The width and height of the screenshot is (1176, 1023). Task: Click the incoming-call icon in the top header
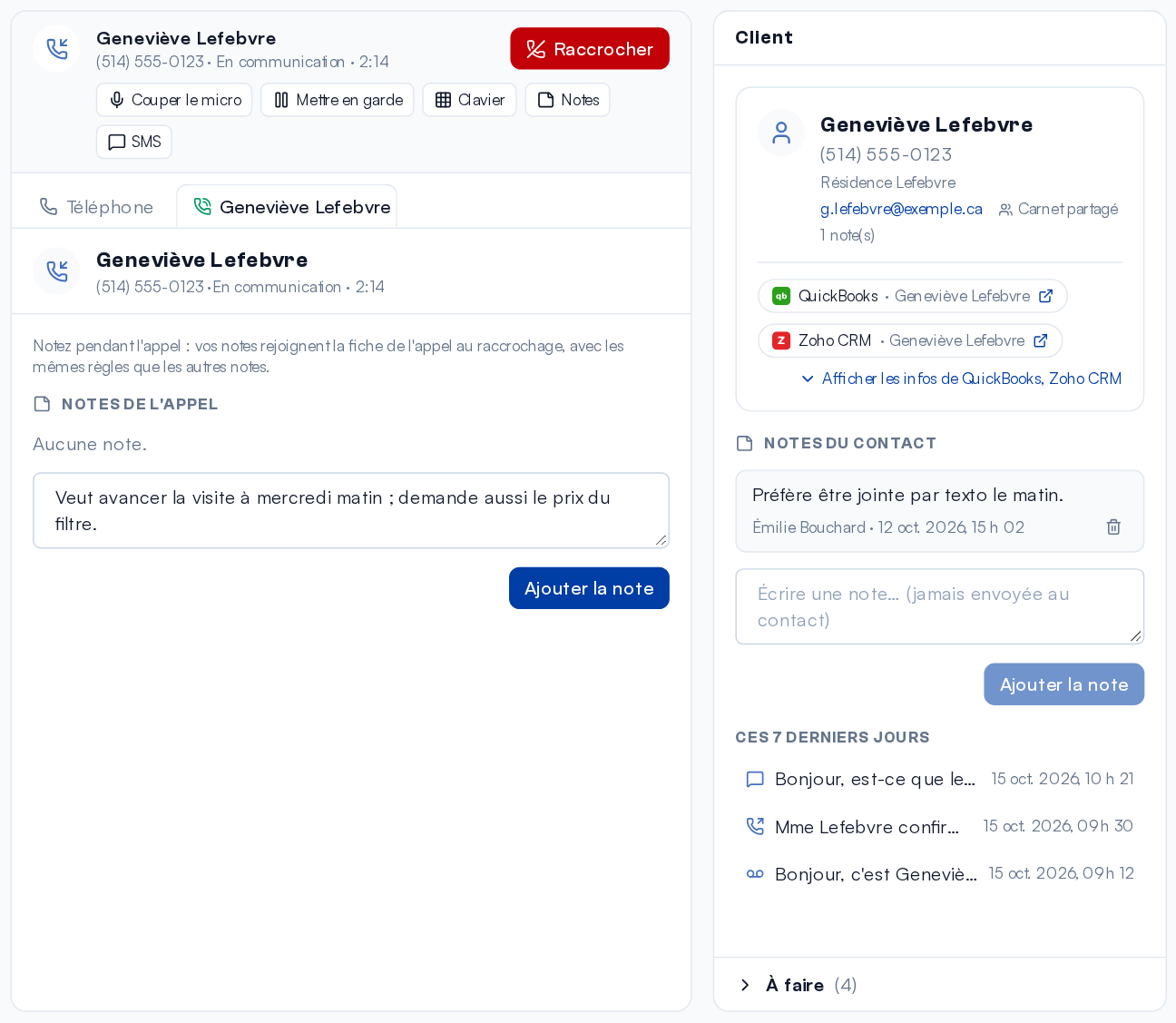(x=57, y=49)
